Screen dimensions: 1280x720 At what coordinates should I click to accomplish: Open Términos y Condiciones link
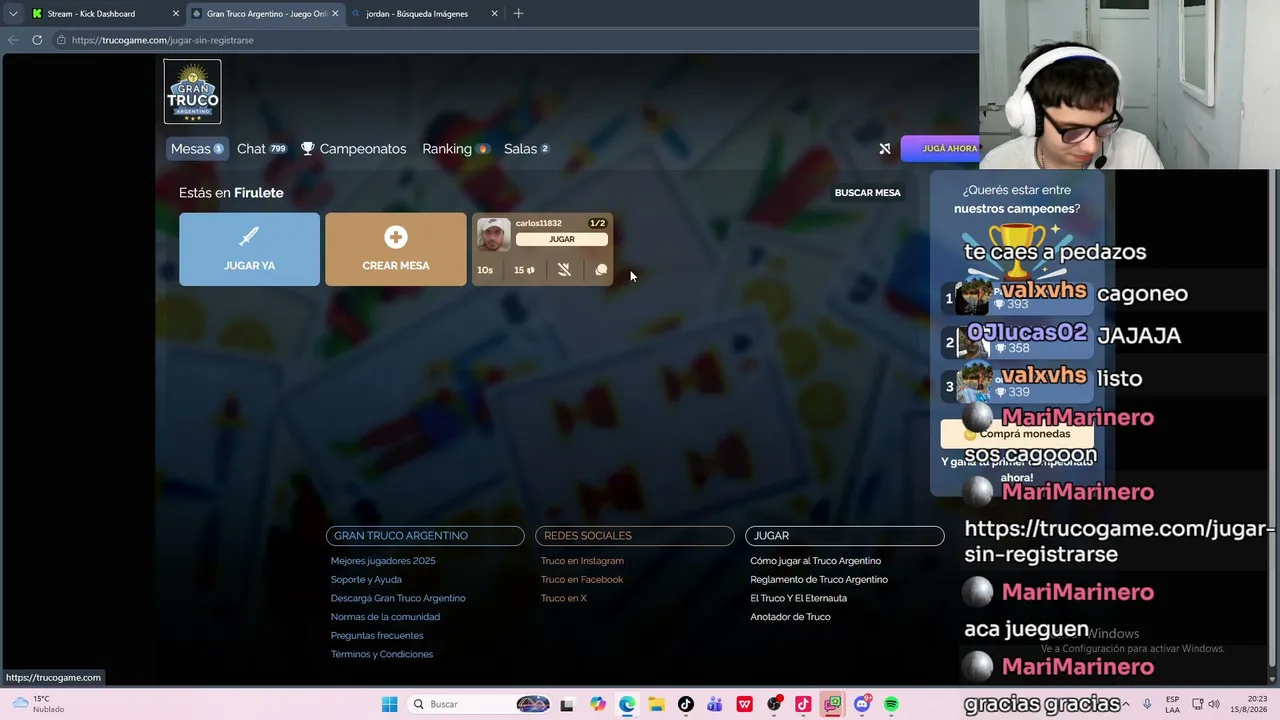click(x=382, y=654)
